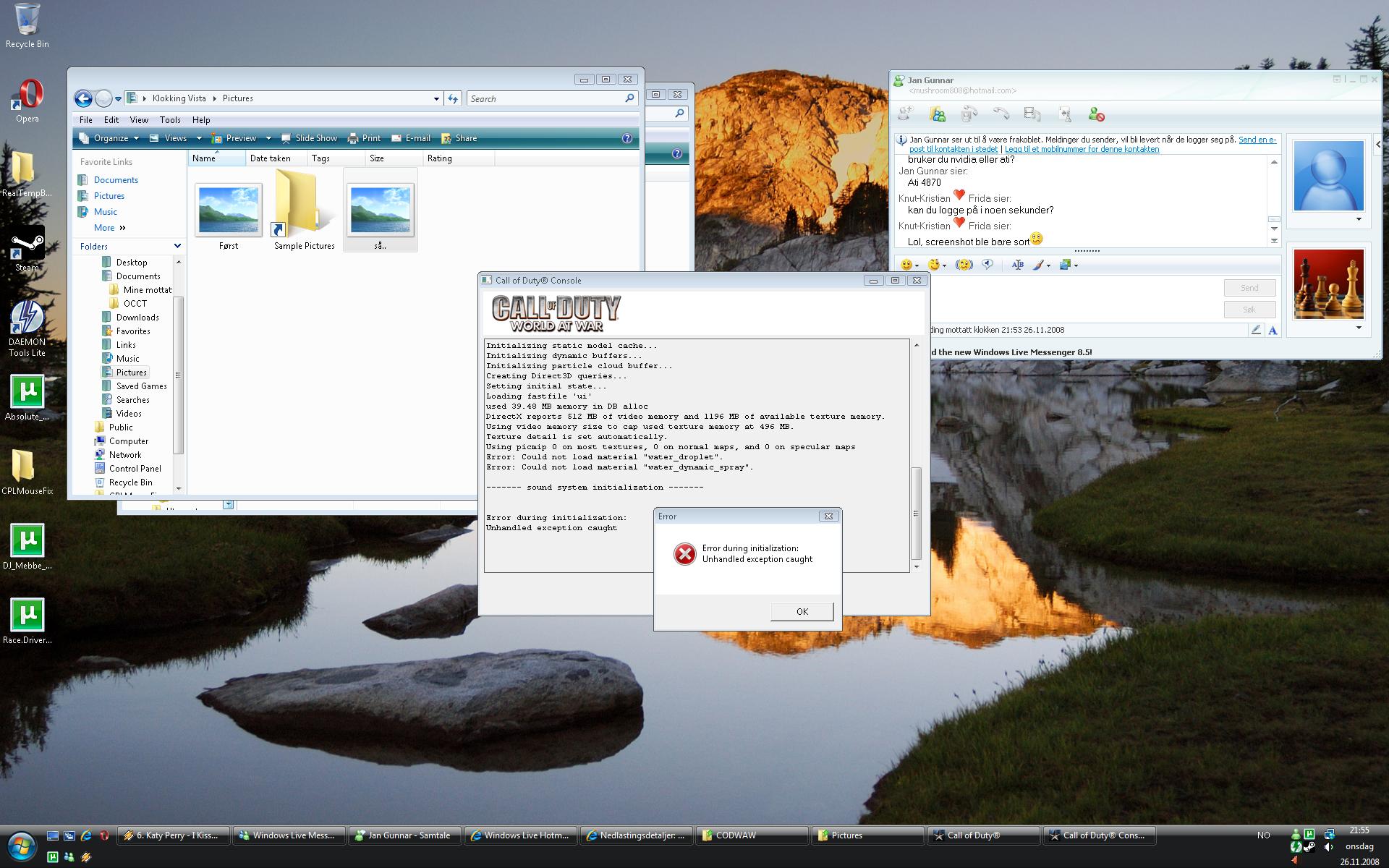The height and width of the screenshot is (868, 1389).
Task: Click the video call webcam icon in Messenger
Action: [x=969, y=114]
